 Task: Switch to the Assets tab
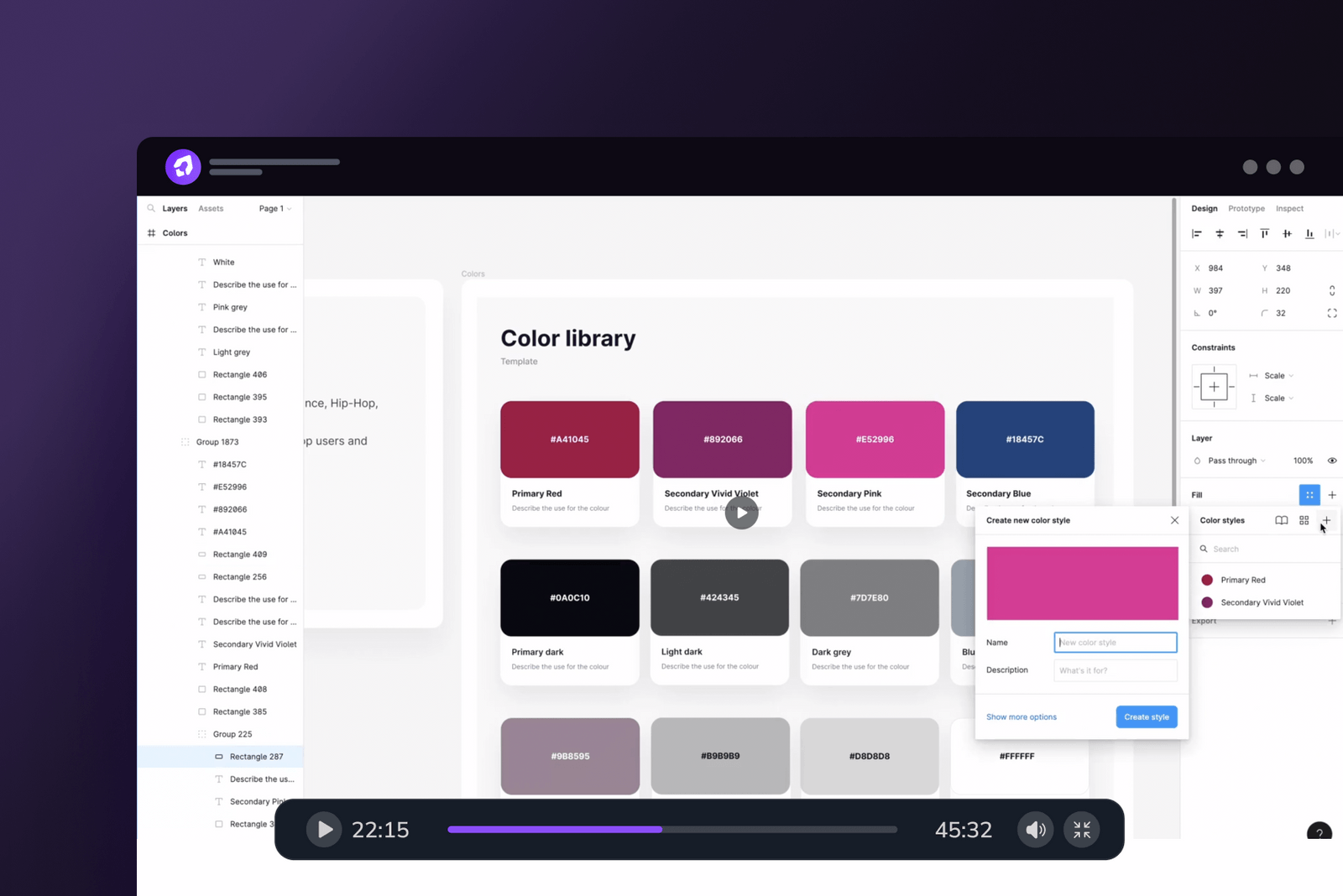tap(211, 209)
